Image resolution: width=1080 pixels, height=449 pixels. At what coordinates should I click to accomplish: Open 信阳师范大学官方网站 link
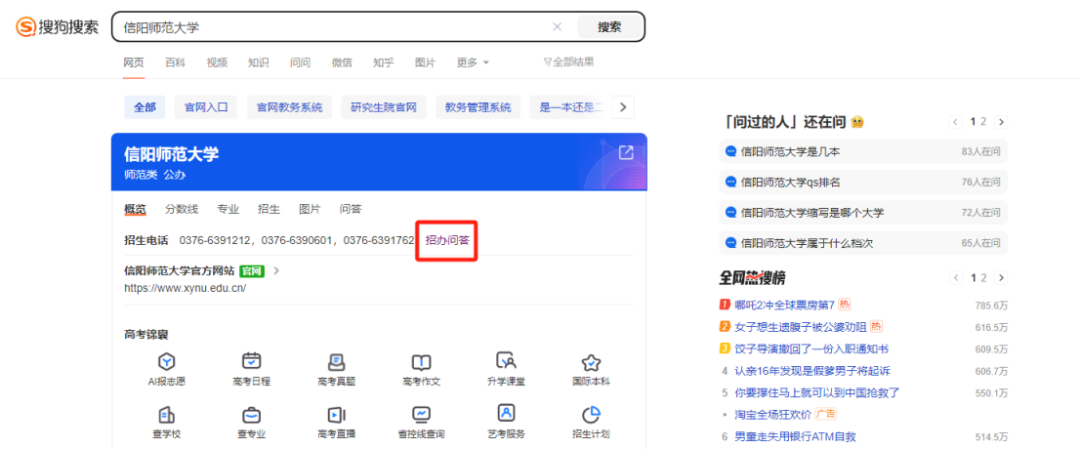(x=179, y=271)
